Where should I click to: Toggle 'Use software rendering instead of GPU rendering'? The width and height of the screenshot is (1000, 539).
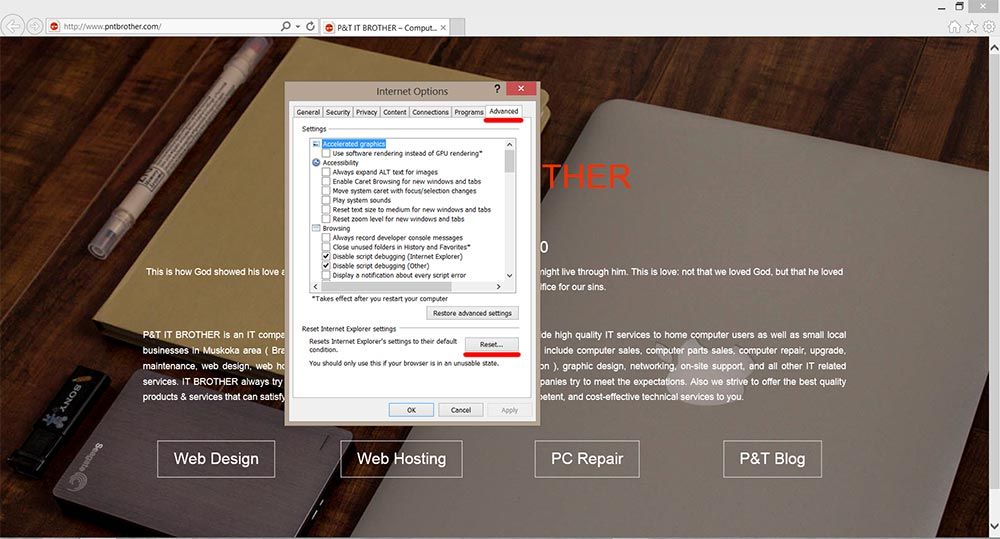pos(326,153)
